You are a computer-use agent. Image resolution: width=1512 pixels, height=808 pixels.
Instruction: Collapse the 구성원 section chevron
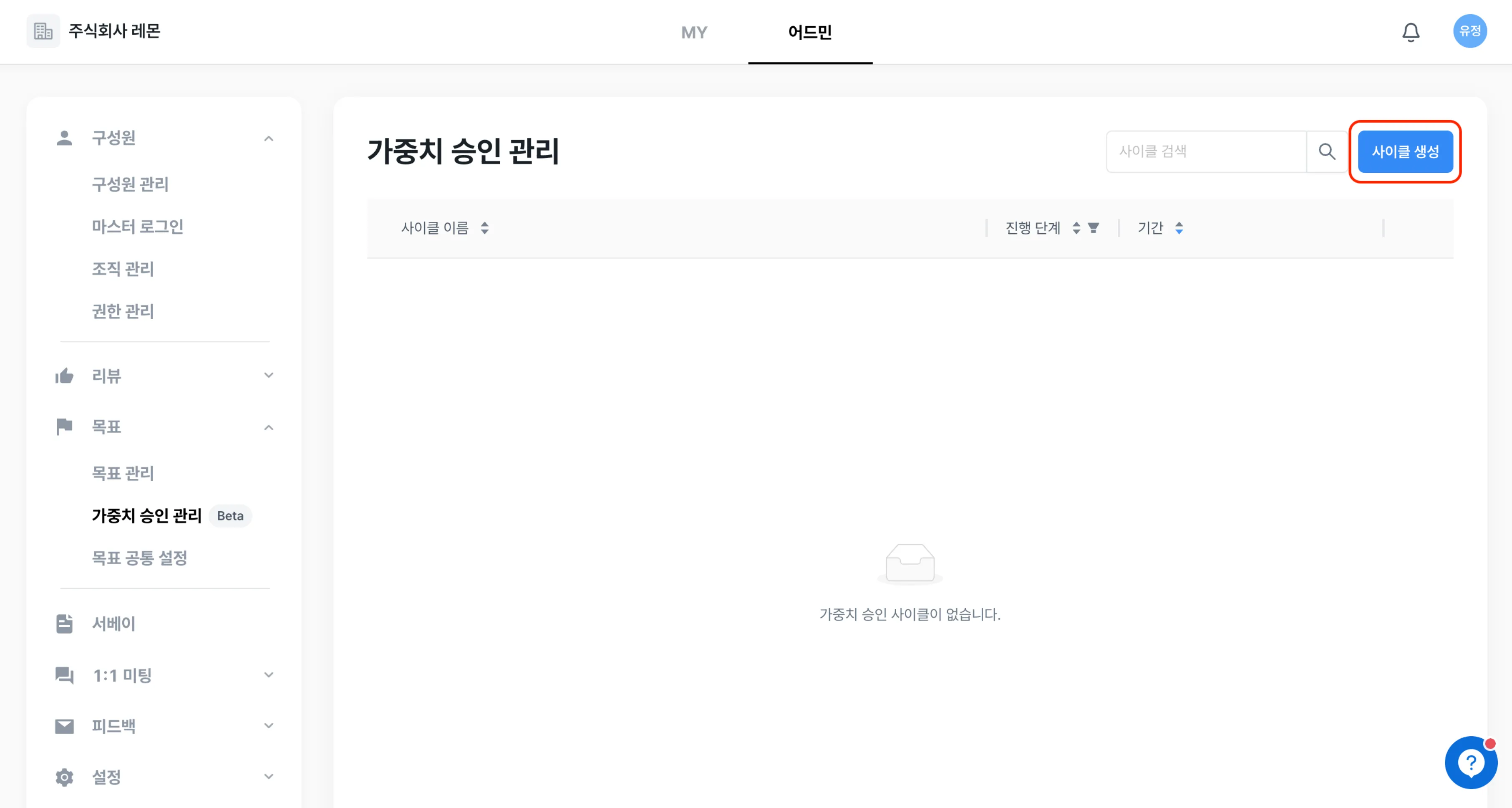click(269, 139)
